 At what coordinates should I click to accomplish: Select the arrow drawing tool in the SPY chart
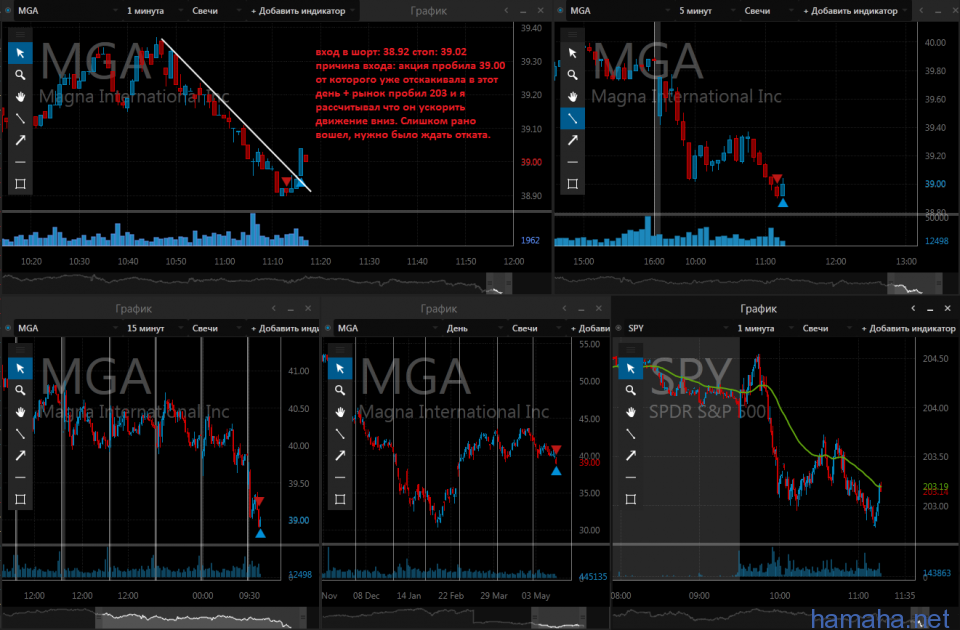click(x=631, y=456)
